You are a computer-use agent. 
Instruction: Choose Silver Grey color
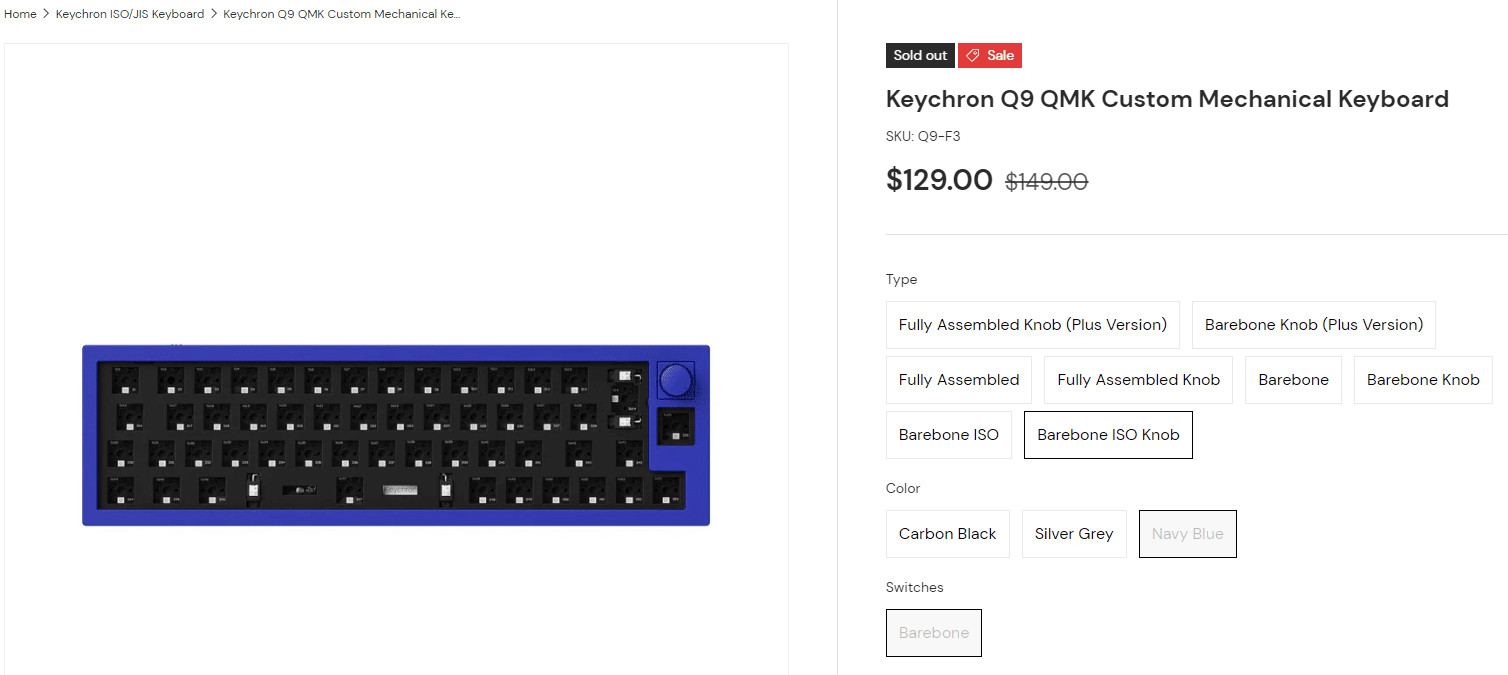click(1074, 534)
